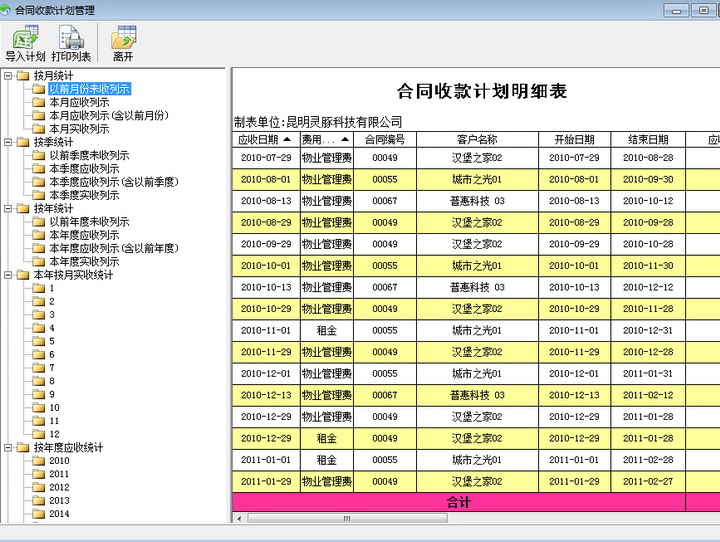Viewport: 720px width, 542px height.
Task: Click the 打印列表 print list icon
Action: tap(71, 44)
